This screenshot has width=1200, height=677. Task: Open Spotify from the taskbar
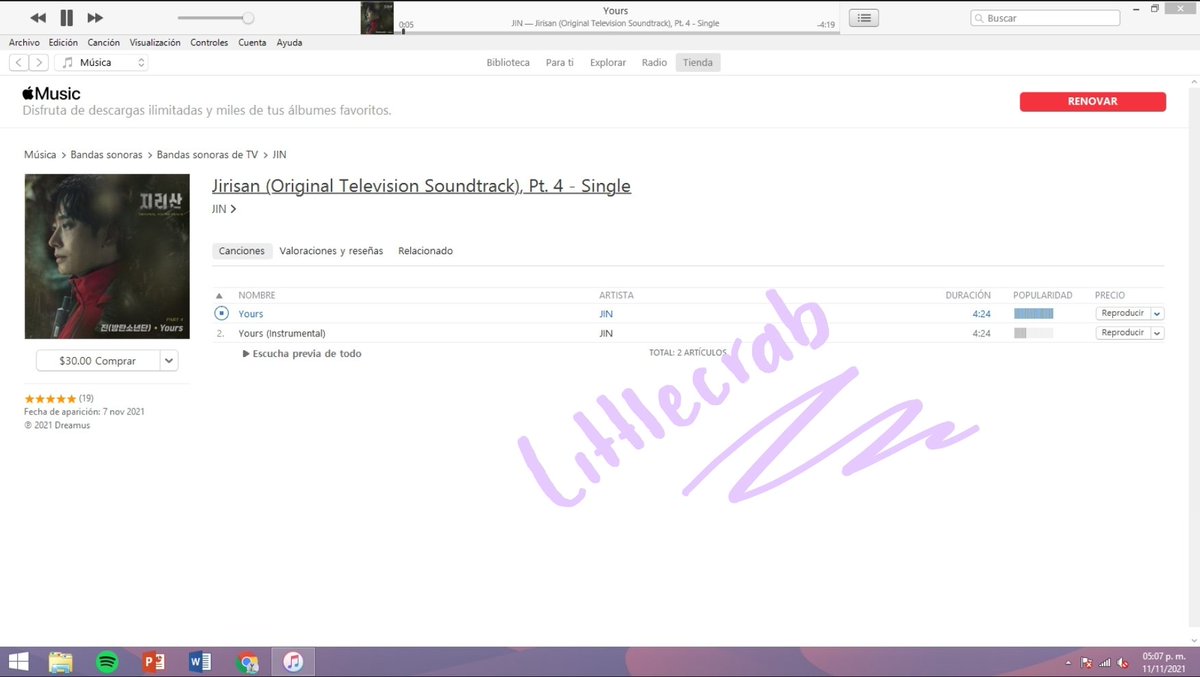click(107, 662)
